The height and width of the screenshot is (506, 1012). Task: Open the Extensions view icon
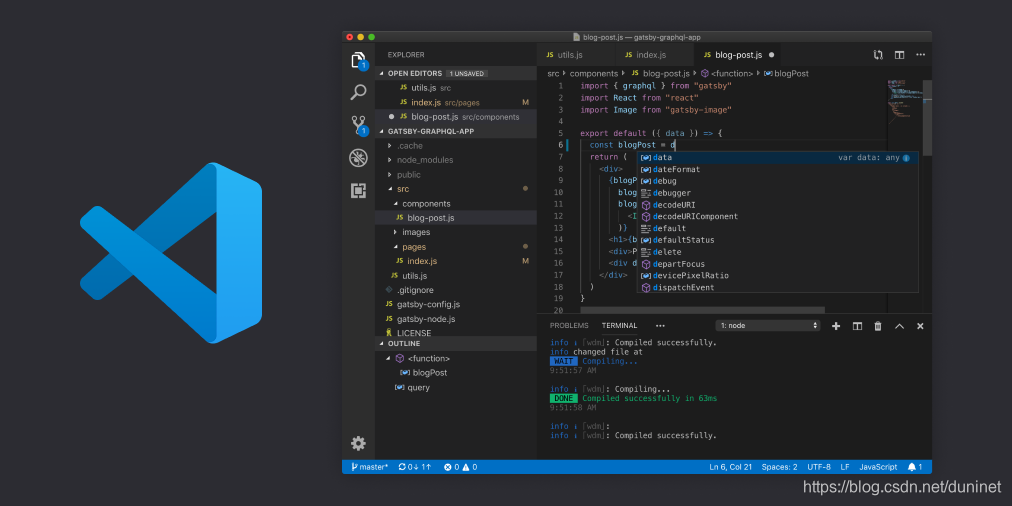tap(358, 190)
